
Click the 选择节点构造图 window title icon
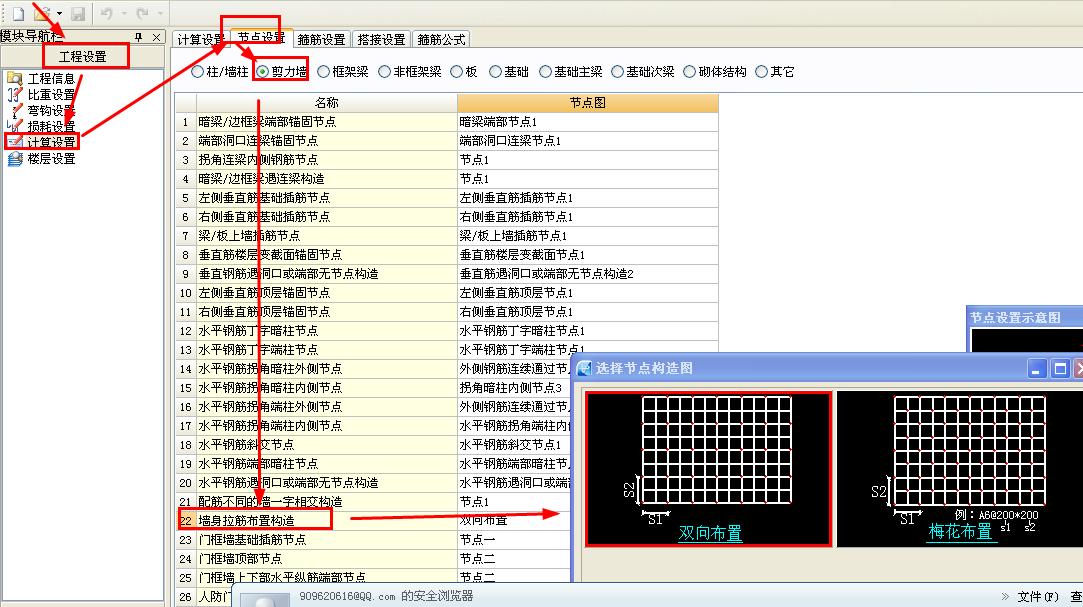tap(584, 368)
